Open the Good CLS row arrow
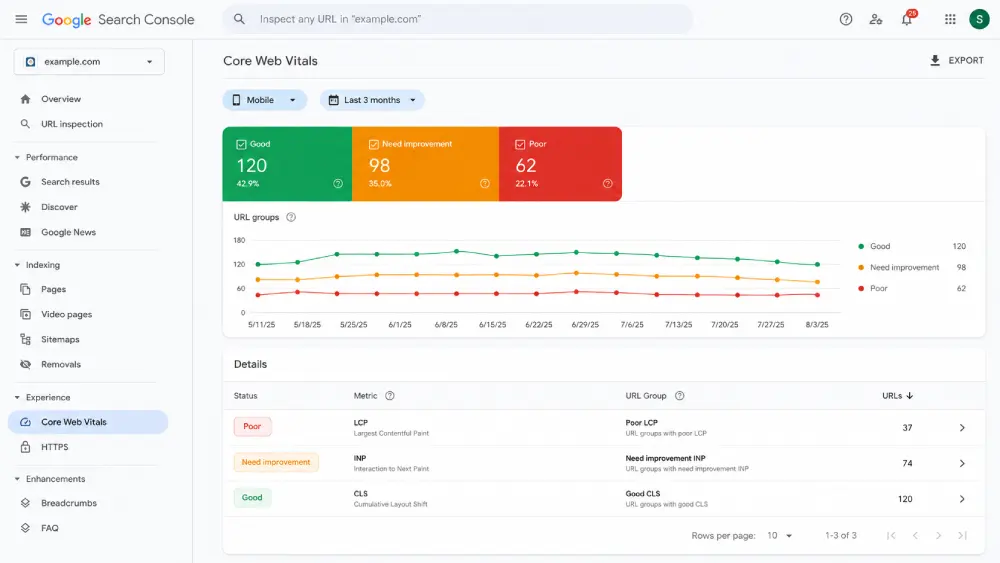The height and width of the screenshot is (563, 1000). 962,499
